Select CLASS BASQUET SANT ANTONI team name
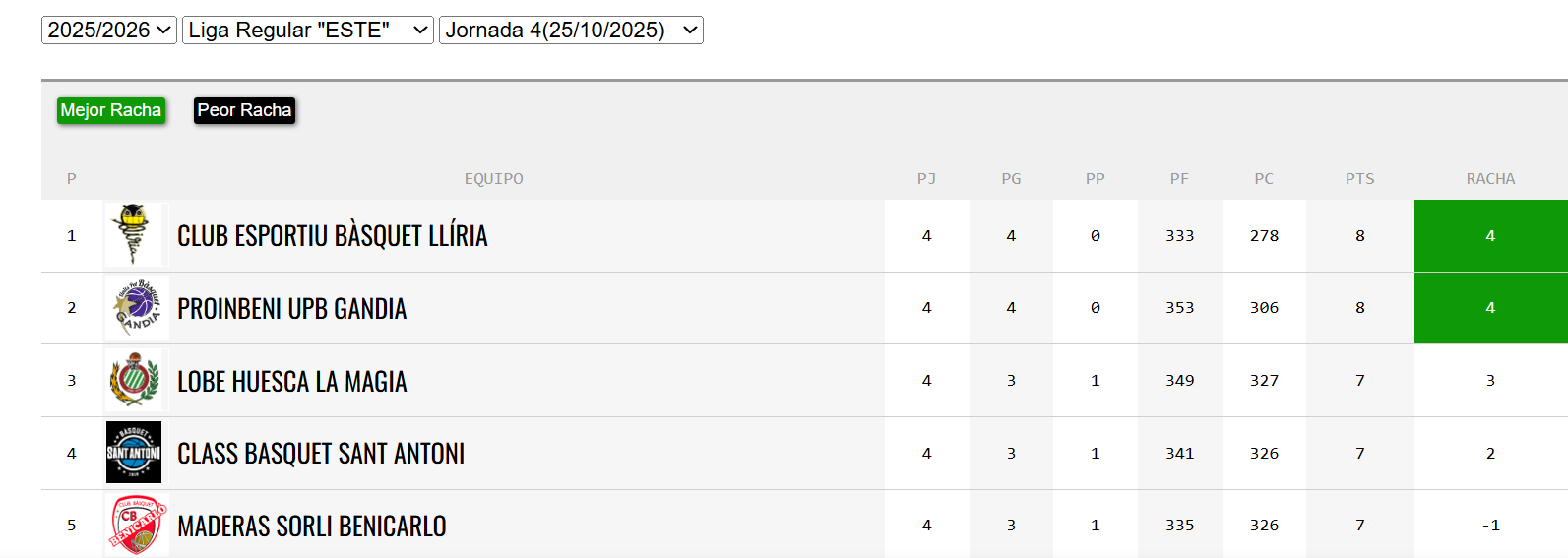1568x558 pixels. click(x=321, y=454)
